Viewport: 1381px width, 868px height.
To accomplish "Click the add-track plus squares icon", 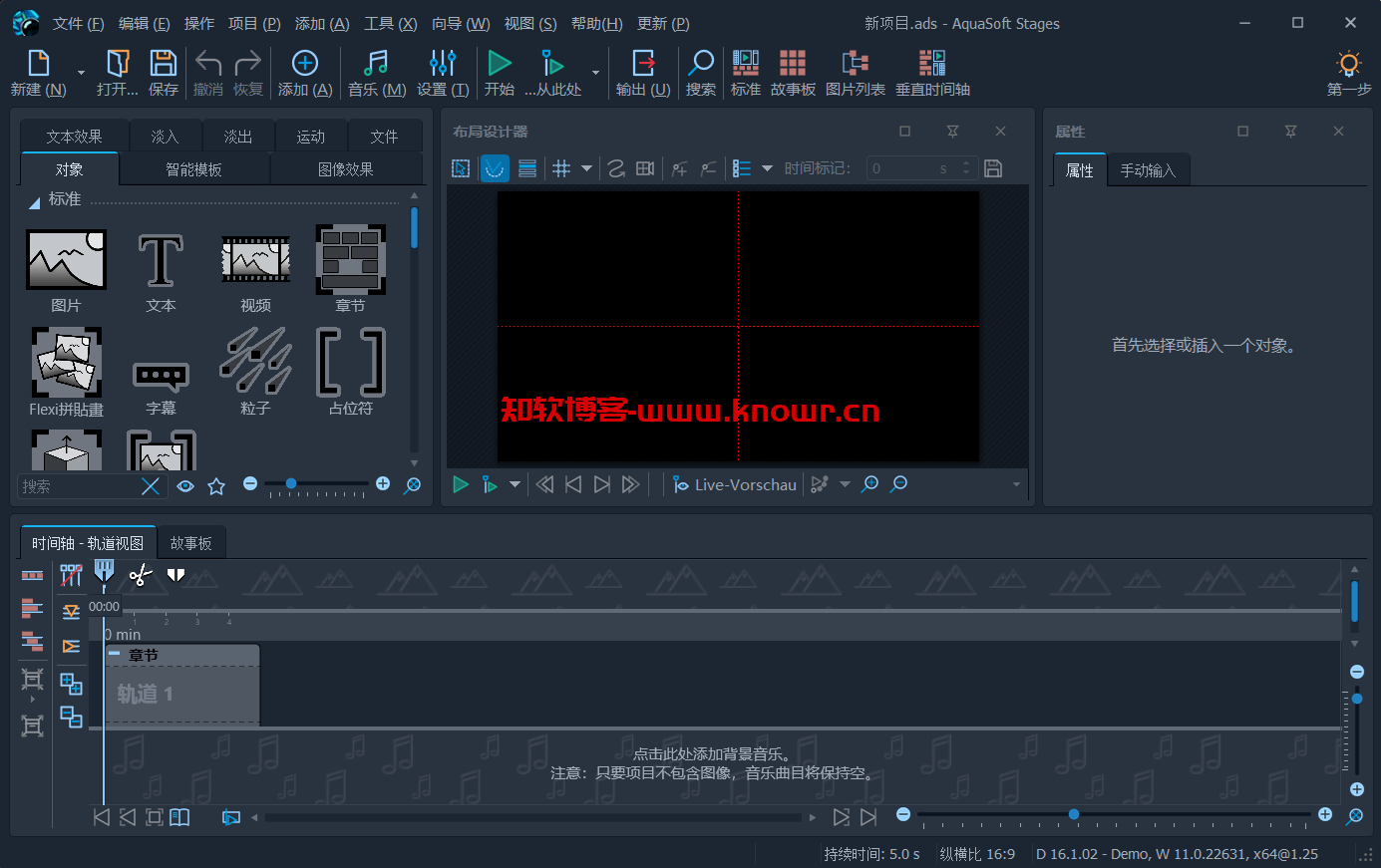I will coord(71,684).
